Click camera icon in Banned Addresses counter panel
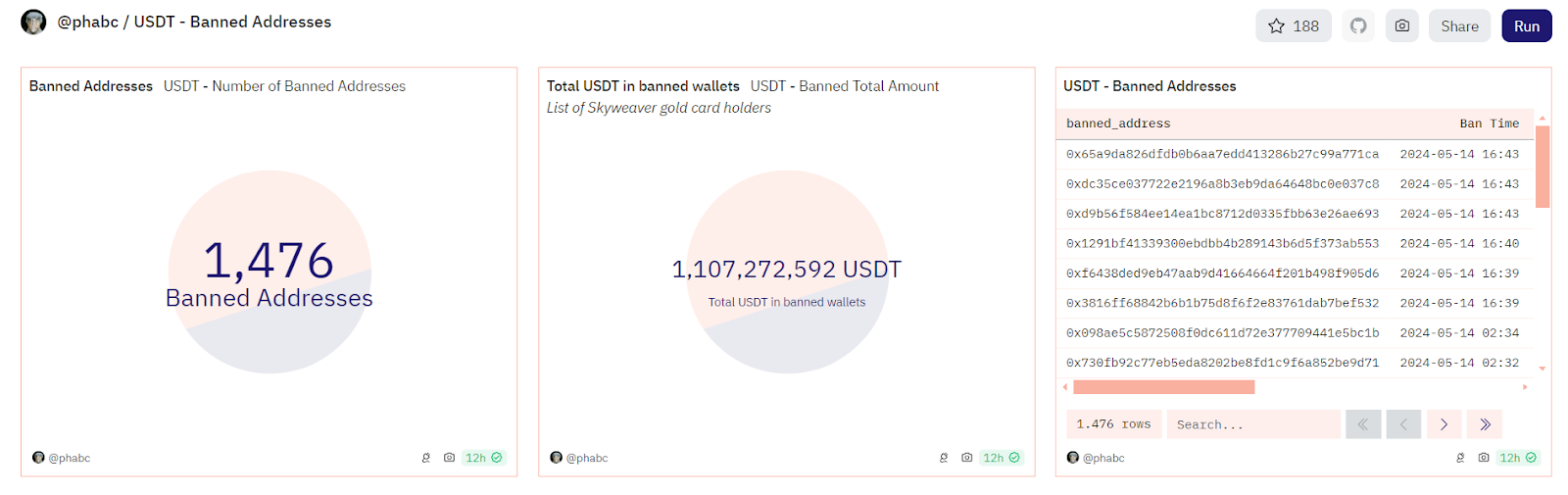 pyautogui.click(x=449, y=458)
